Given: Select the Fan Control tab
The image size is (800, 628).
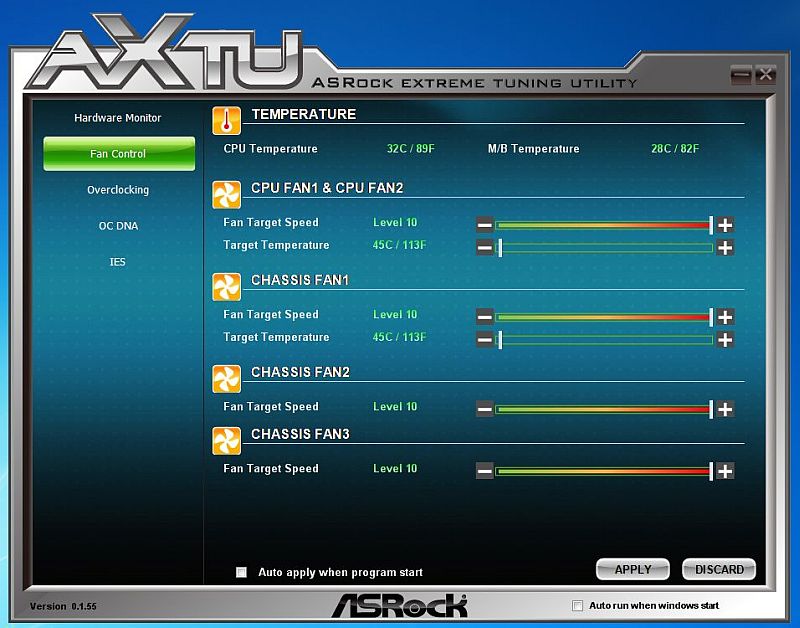Looking at the screenshot, I should click(x=119, y=154).
